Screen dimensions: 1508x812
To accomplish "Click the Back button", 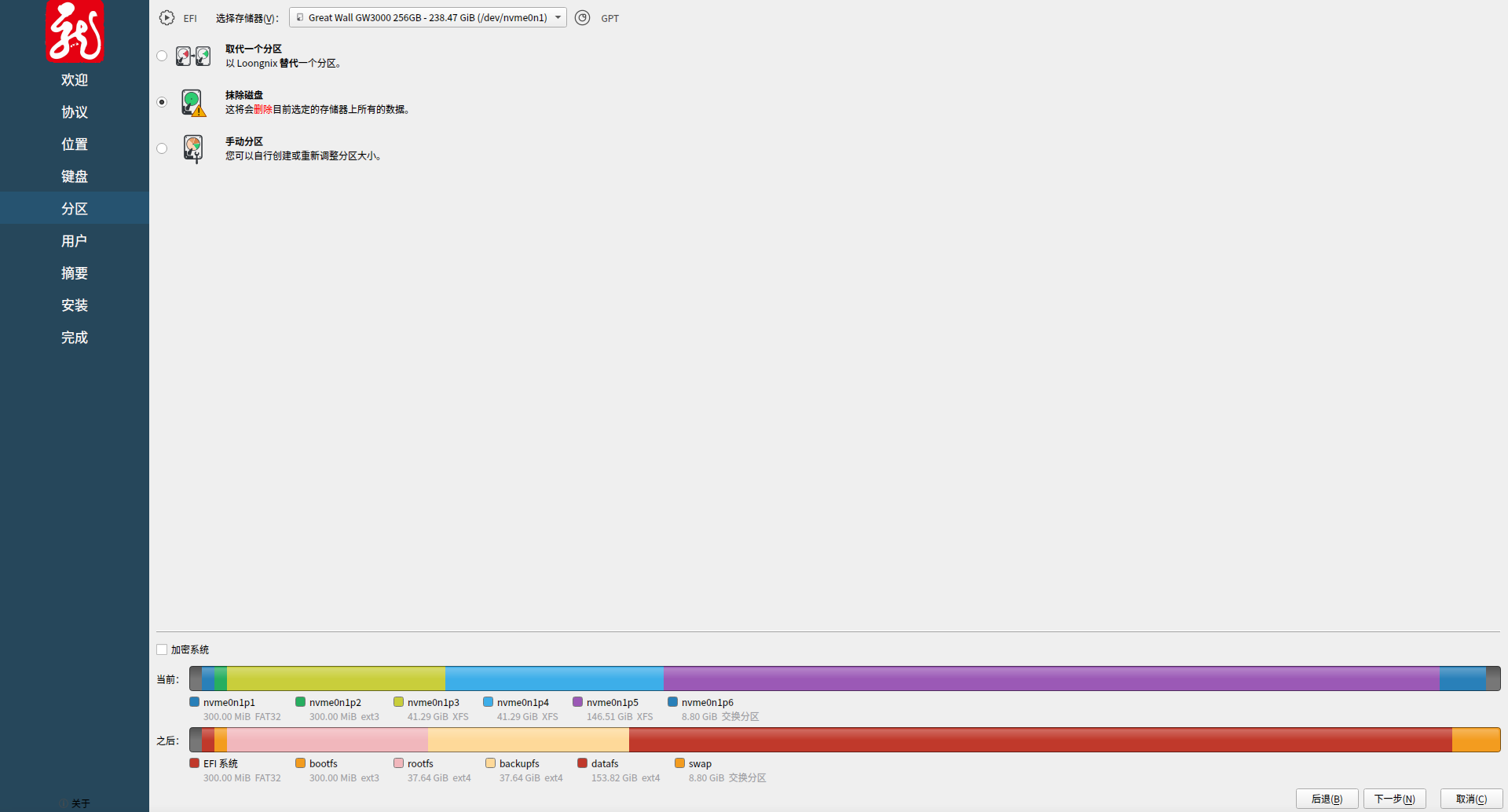I will (1327, 799).
